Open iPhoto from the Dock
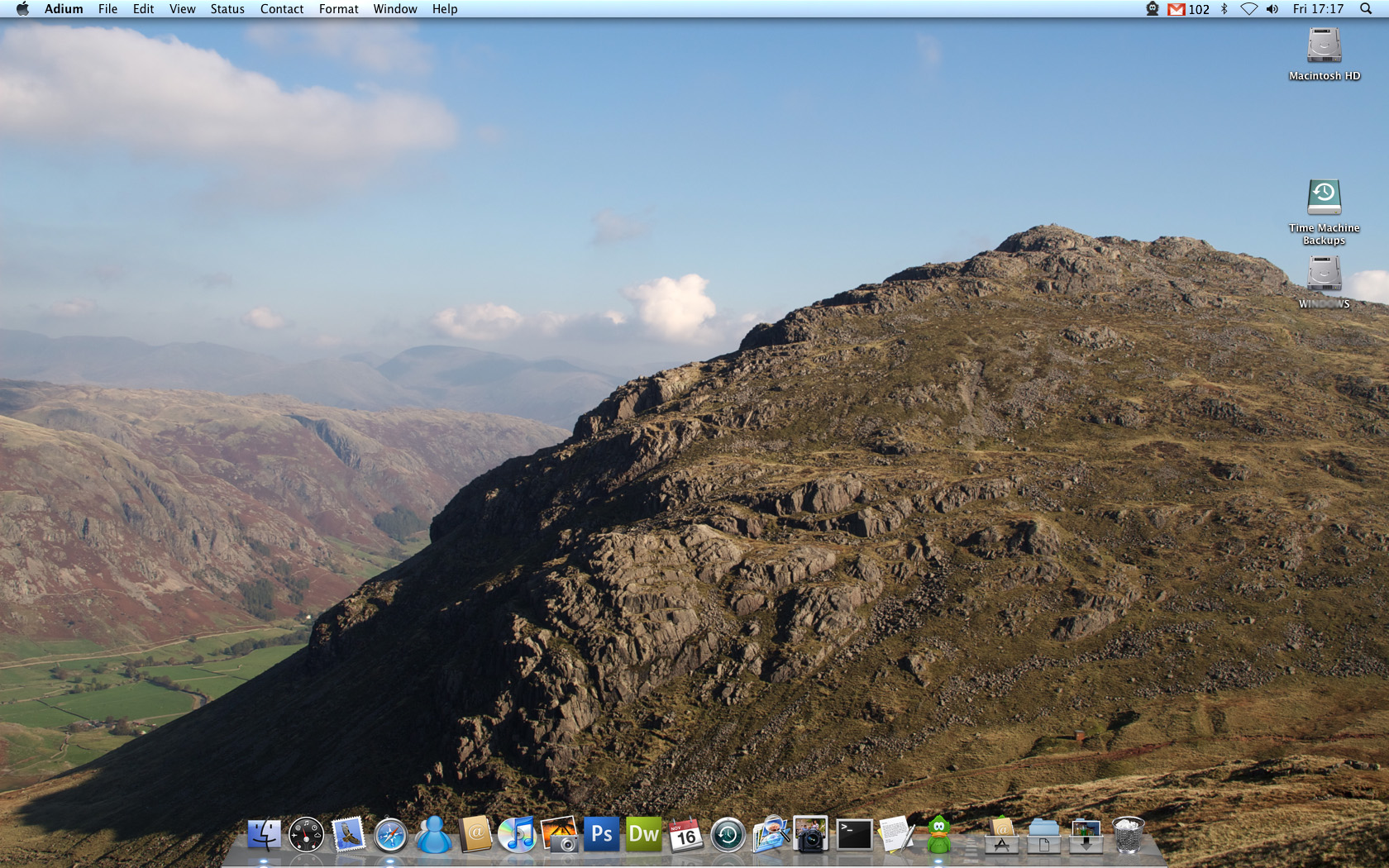 point(560,835)
